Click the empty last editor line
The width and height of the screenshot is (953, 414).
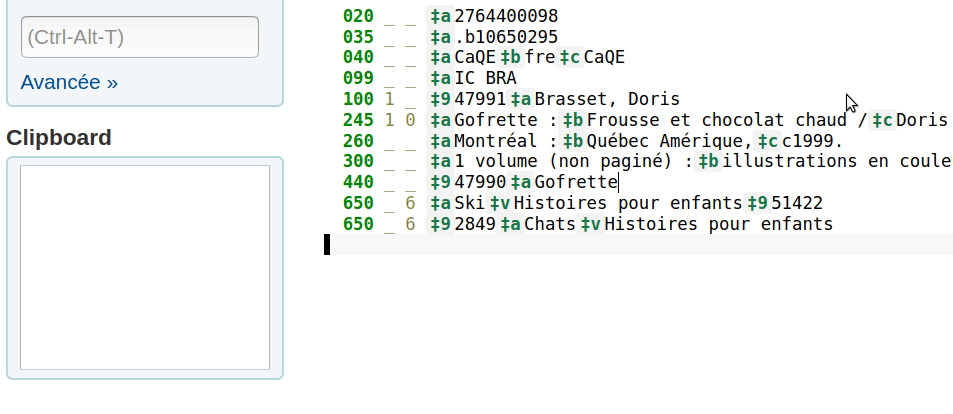tap(638, 244)
